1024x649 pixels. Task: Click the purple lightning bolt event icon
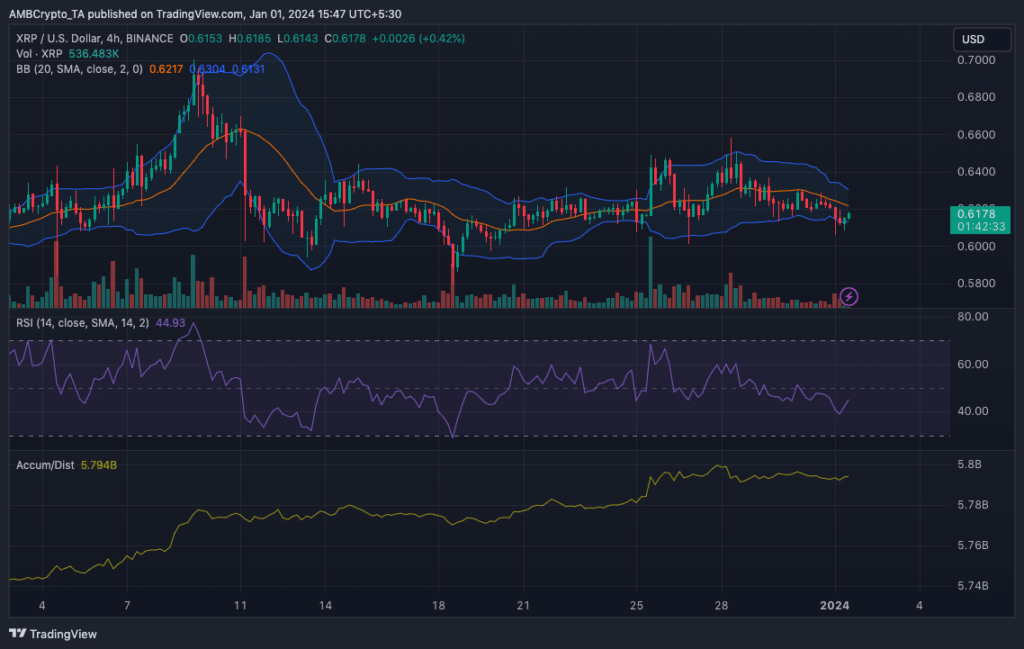coord(848,296)
